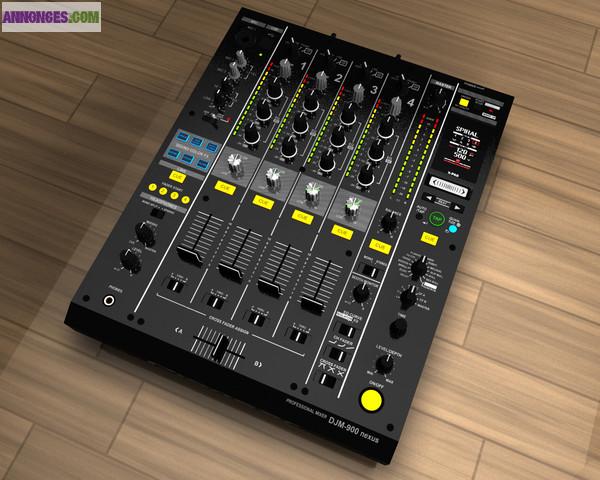Flip the Mono/Stereo master switch

(x=369, y=271)
